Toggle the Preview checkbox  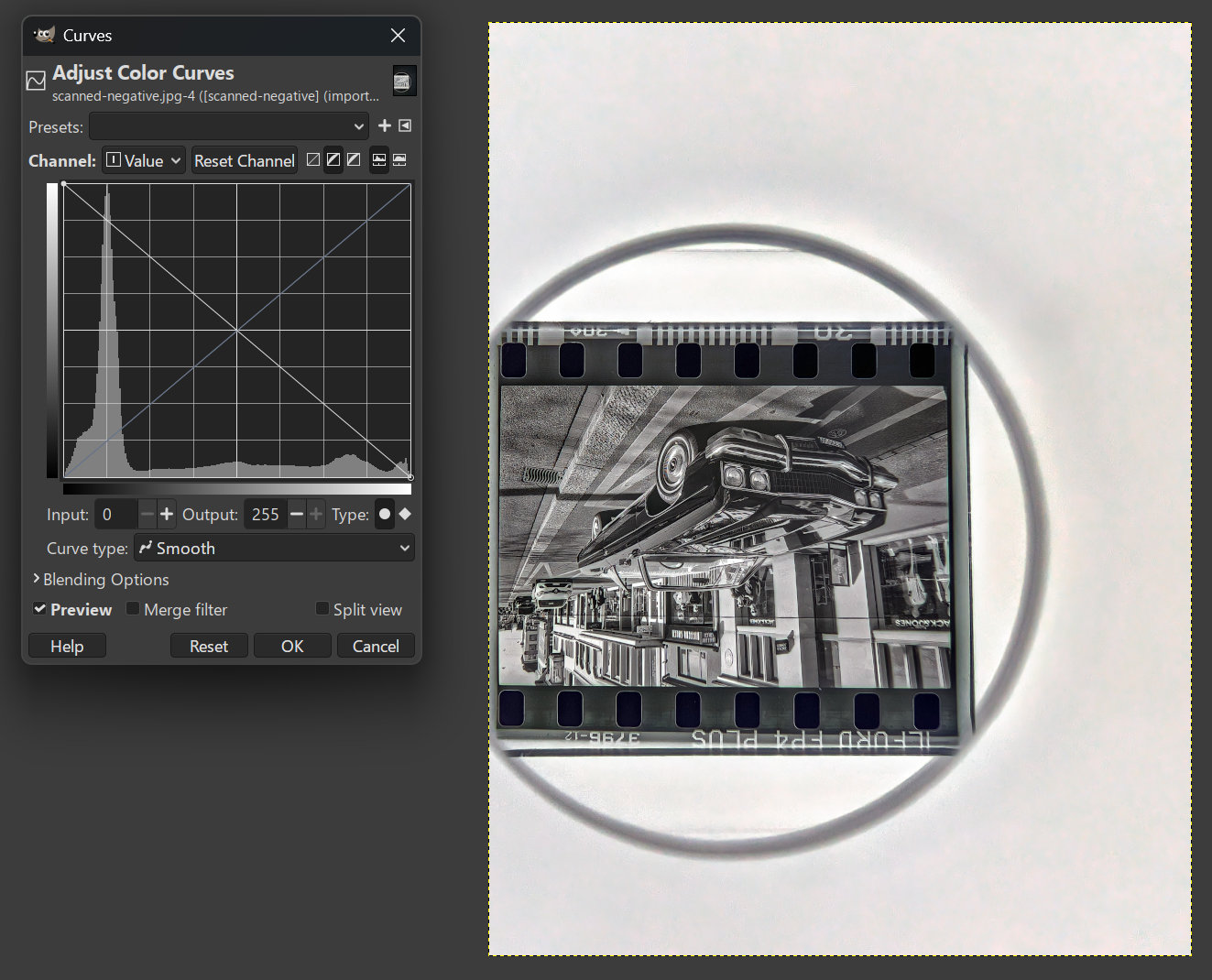click(40, 609)
